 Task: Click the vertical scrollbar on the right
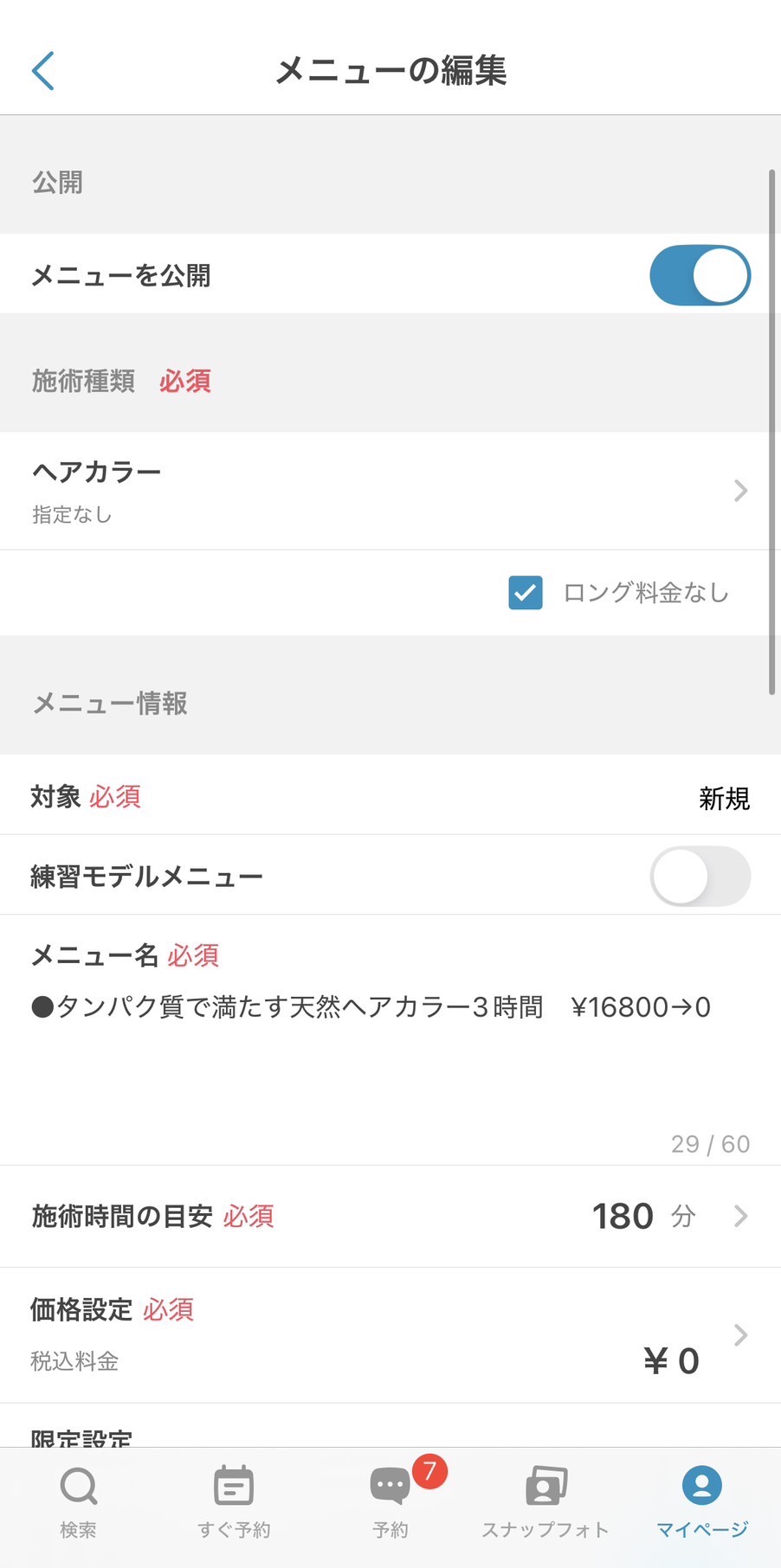coord(771,433)
